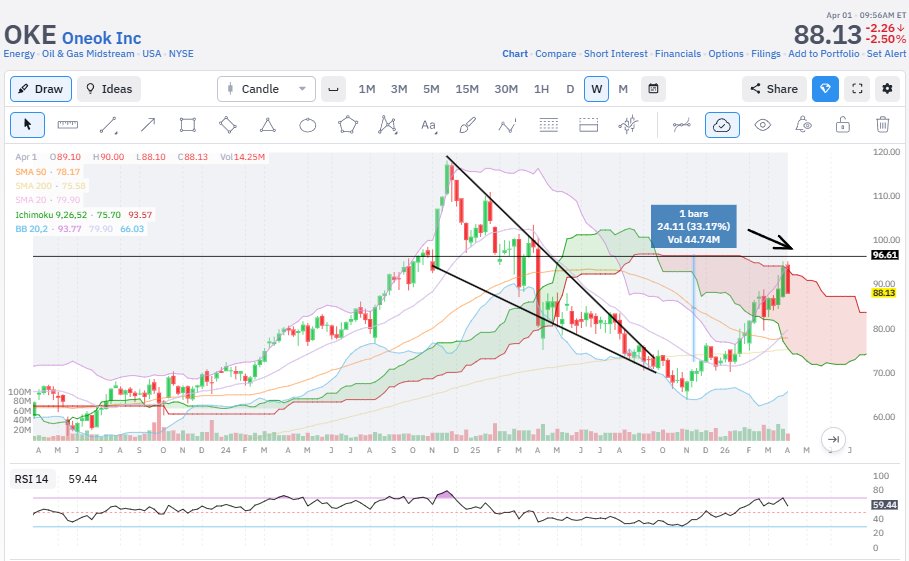Jump to latest bar arrow button
This screenshot has width=909, height=561.
(833, 439)
